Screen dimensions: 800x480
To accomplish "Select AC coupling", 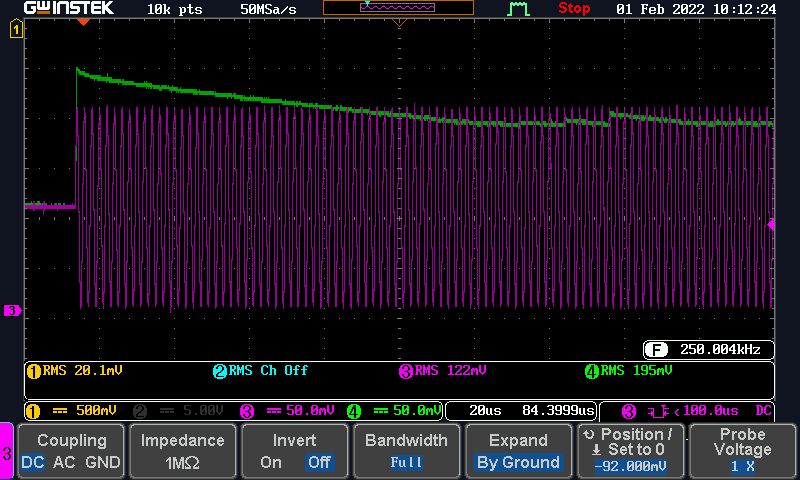I will click(64, 462).
